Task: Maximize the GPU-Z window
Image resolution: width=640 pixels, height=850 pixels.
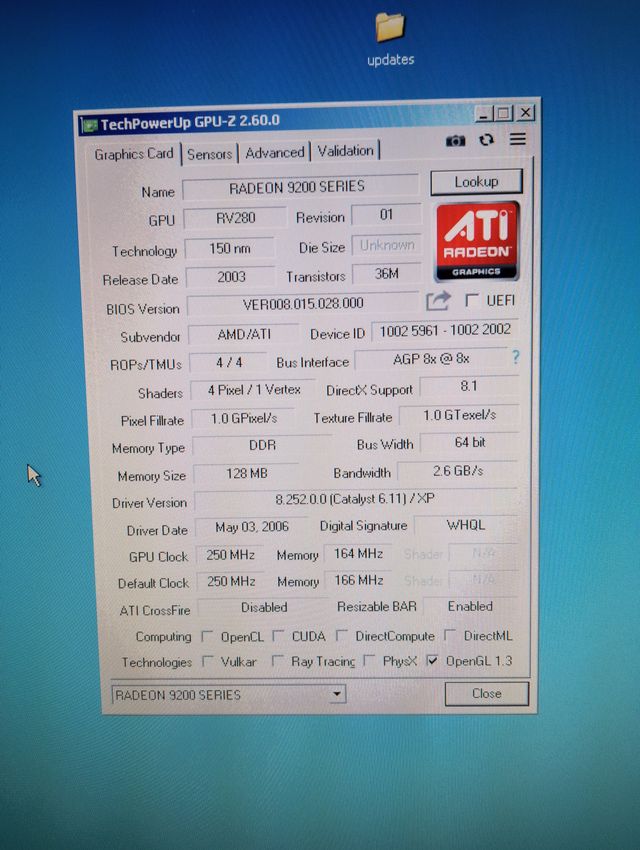Action: point(503,113)
